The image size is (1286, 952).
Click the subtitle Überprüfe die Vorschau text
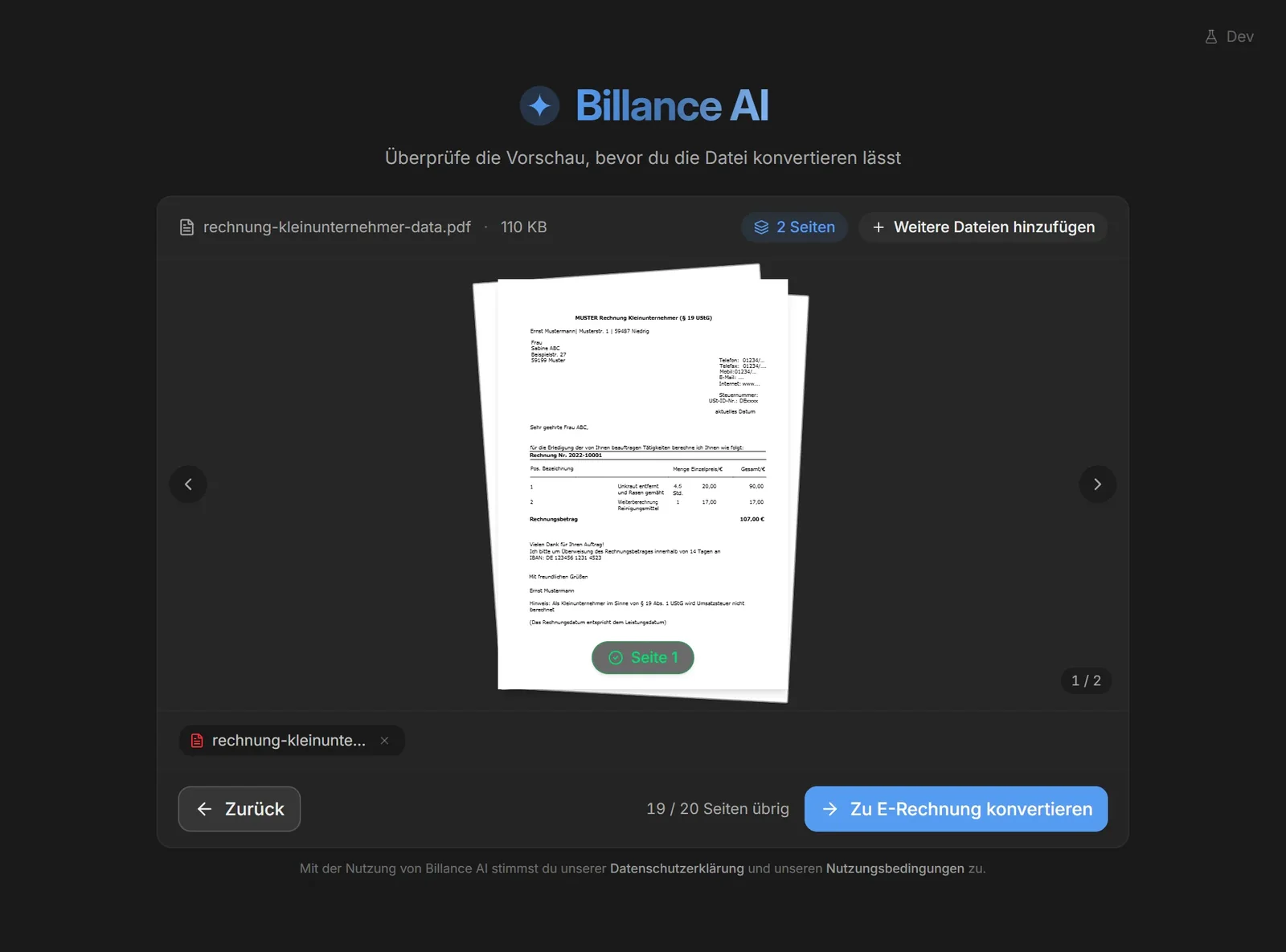click(x=643, y=157)
